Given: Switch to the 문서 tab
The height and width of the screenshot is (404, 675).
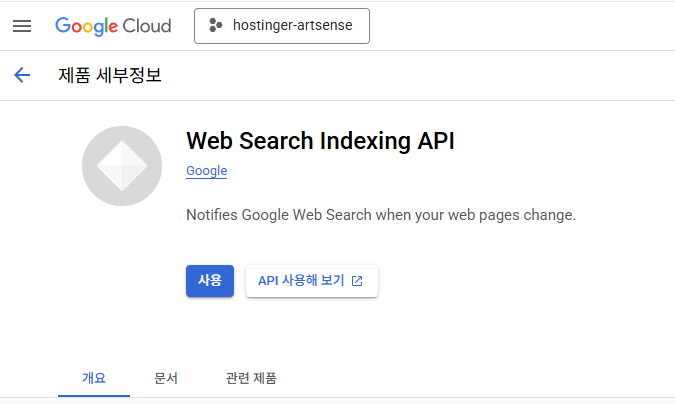Looking at the screenshot, I should point(166,378).
